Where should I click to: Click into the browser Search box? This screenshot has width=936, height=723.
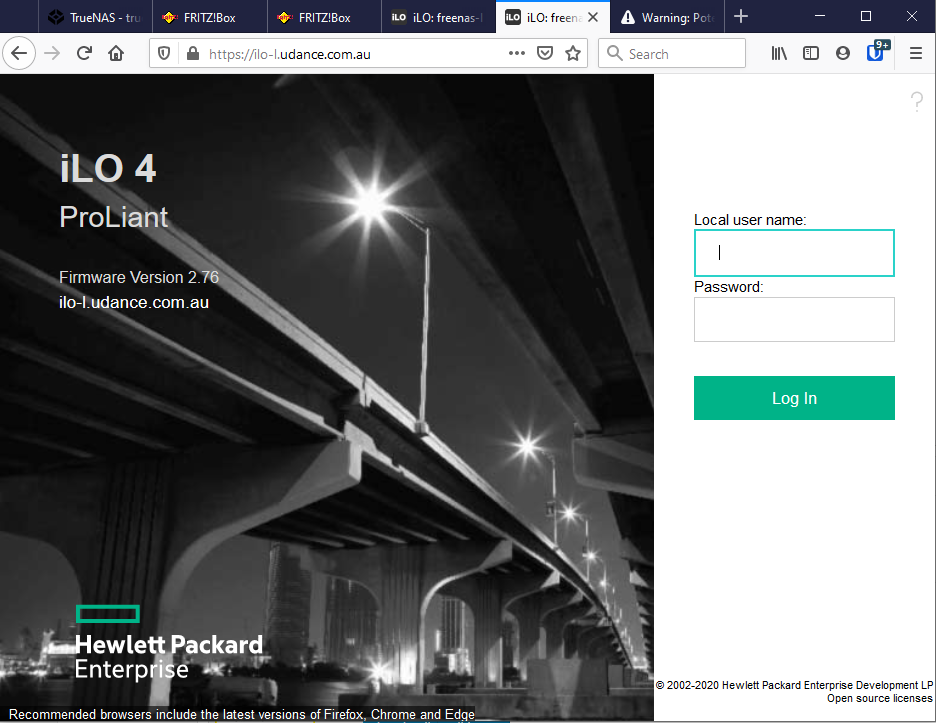coord(672,54)
